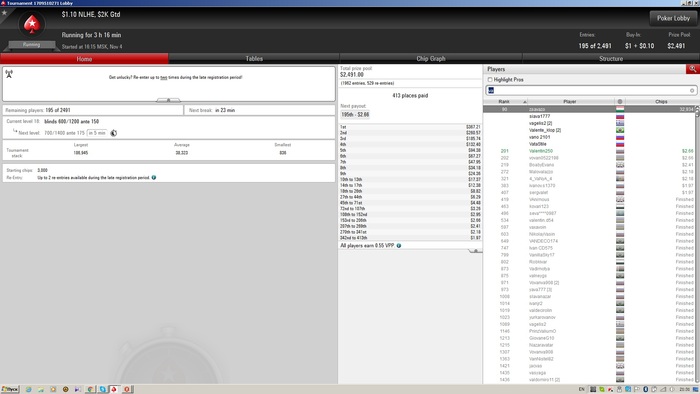This screenshot has height=394, width=700.
Task: Select the zsavaco player row
Action: [589, 109]
